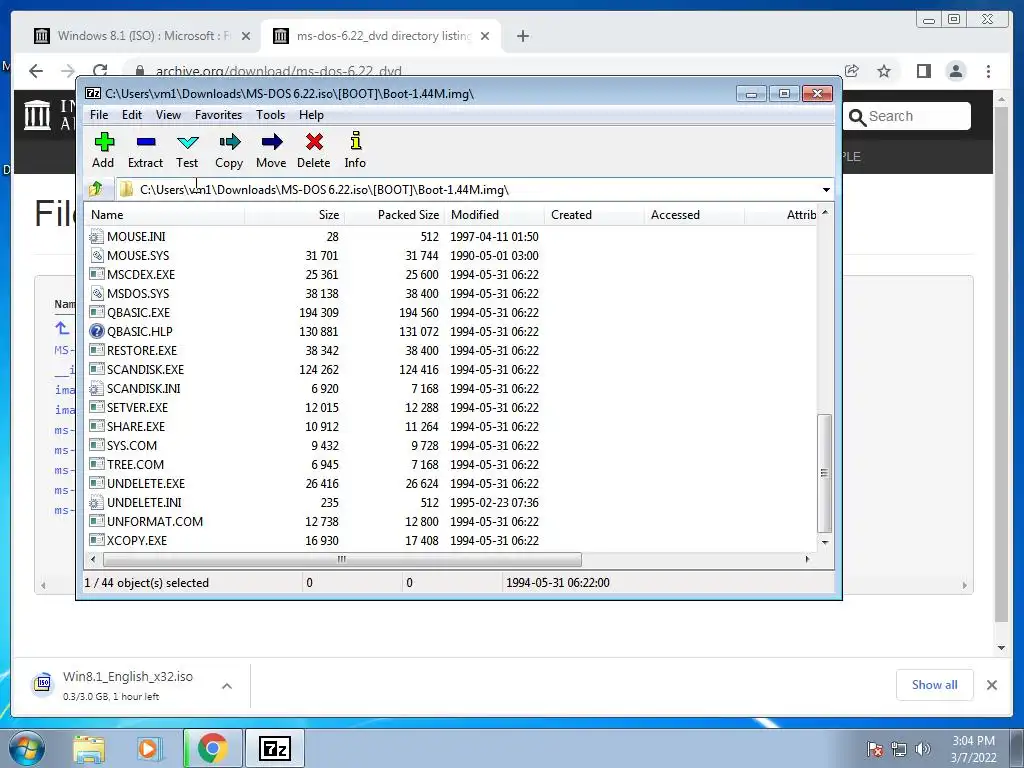1024x768 pixels.
Task: Select the SYS.COM row
Action: coord(451,445)
